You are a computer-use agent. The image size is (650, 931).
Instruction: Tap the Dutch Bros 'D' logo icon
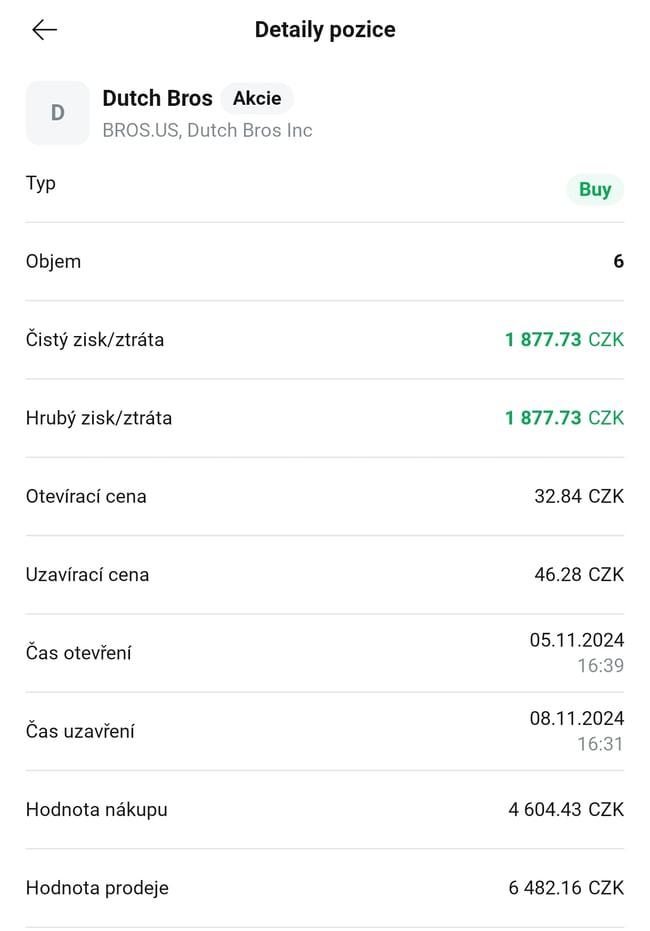point(57,113)
